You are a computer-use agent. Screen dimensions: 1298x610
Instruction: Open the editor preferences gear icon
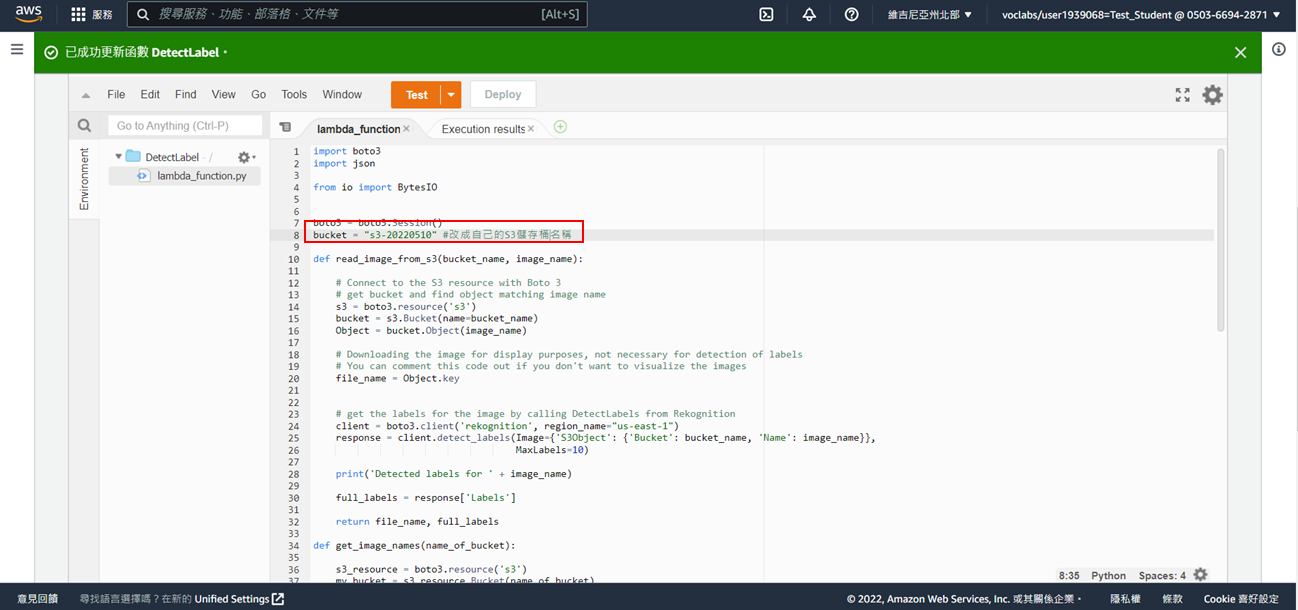[x=1212, y=95]
